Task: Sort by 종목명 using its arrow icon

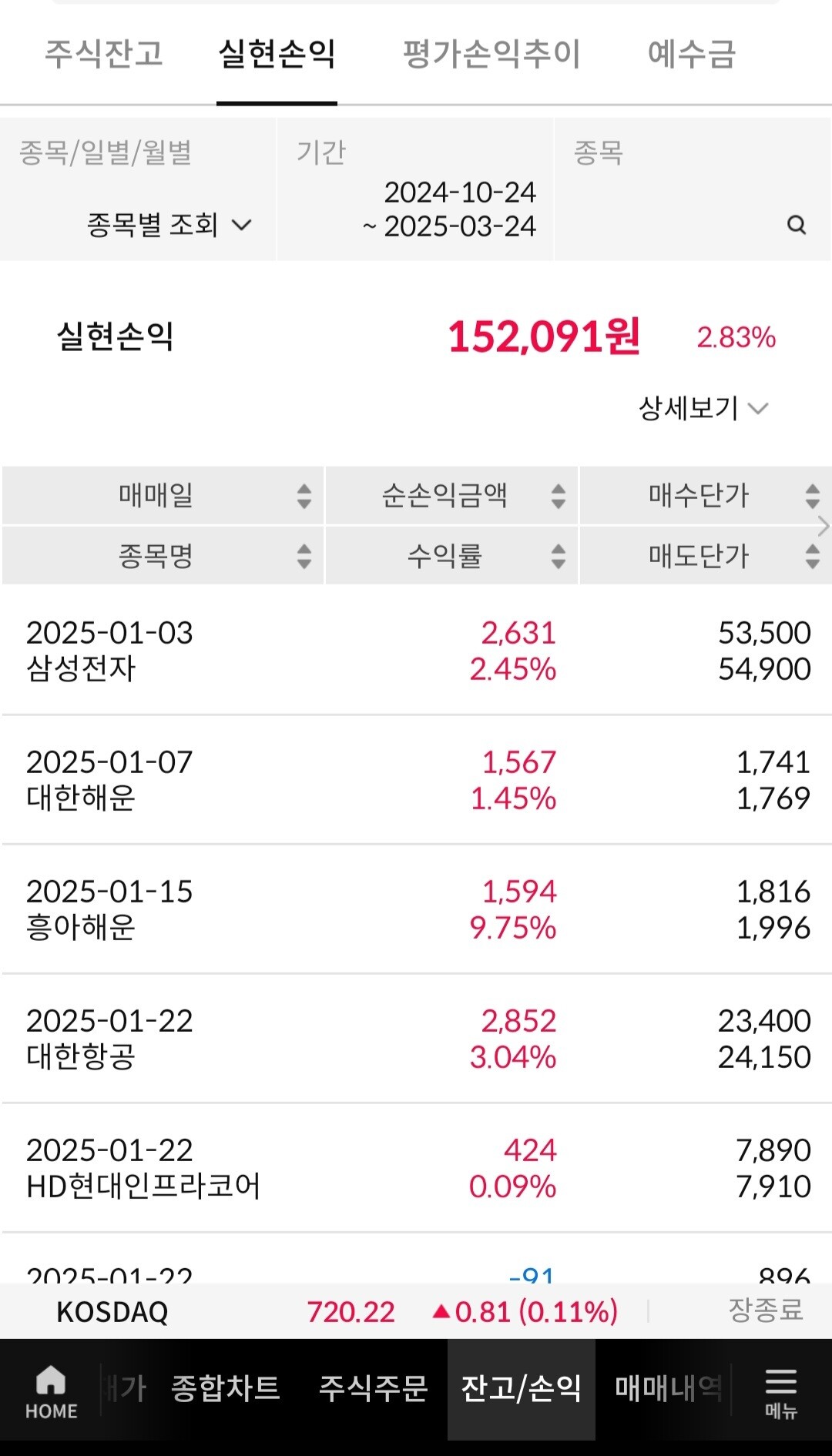Action: click(304, 556)
